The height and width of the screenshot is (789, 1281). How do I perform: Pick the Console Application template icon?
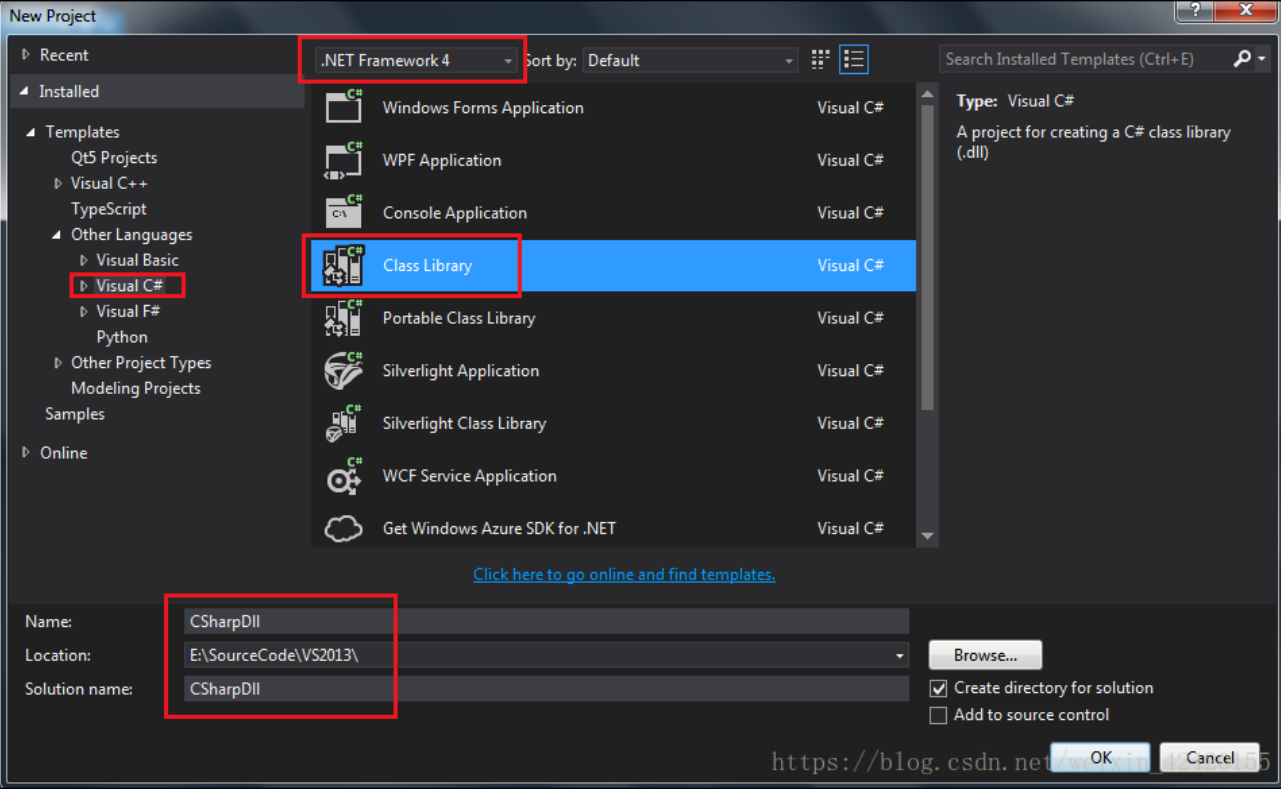pyautogui.click(x=344, y=212)
